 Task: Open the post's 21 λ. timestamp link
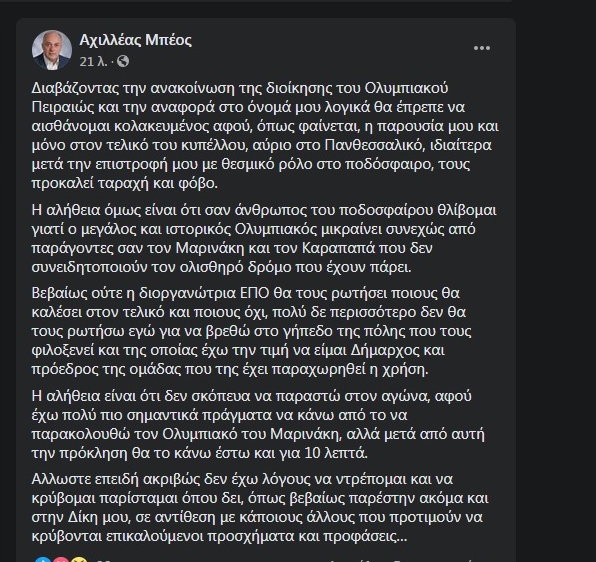point(93,62)
